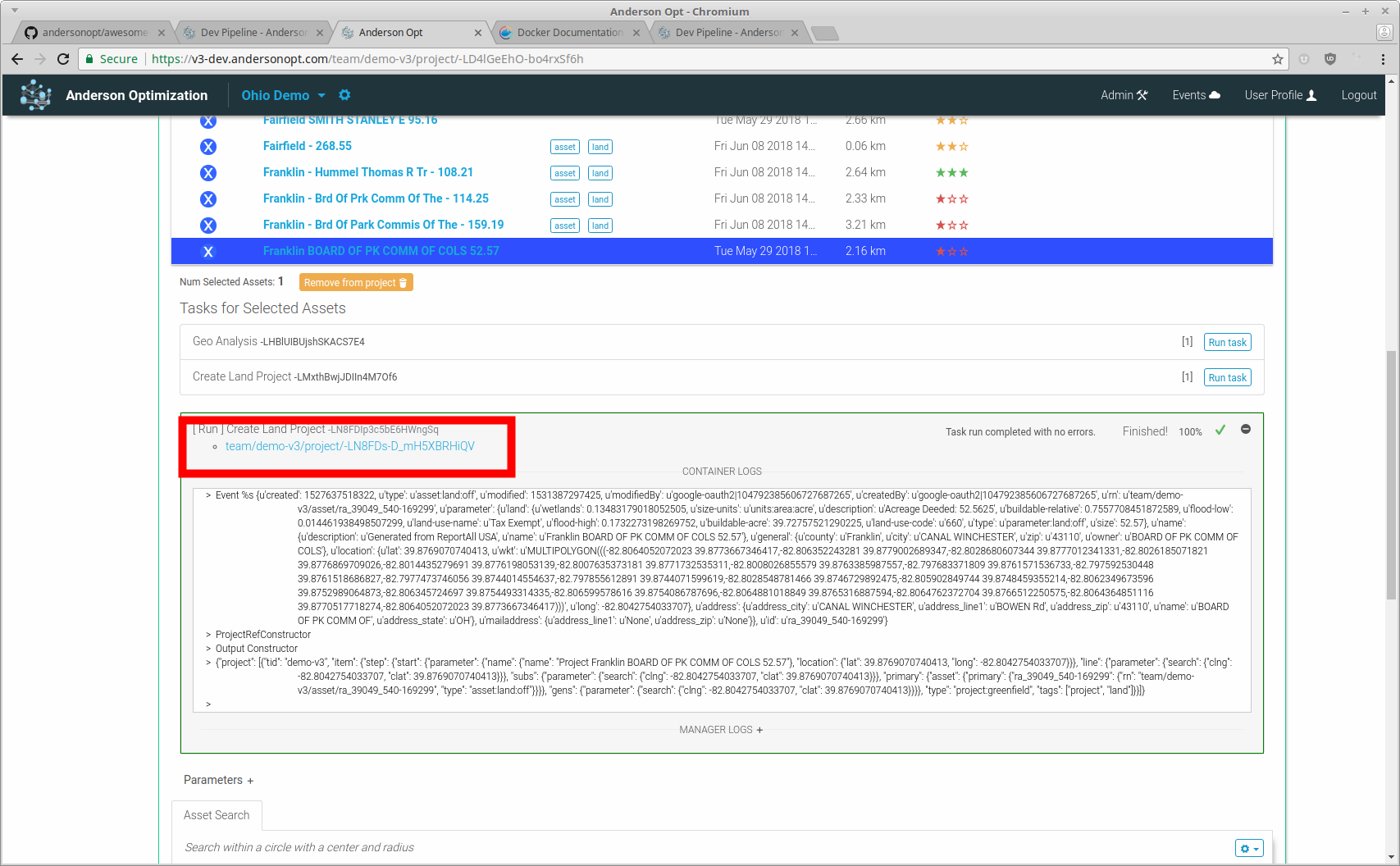Click the Chromium user profile icon at top right

[x=1384, y=33]
